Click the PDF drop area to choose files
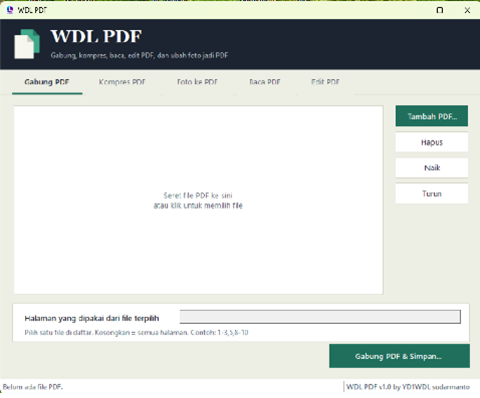Screen dimensions: 480x398 tap(198, 200)
